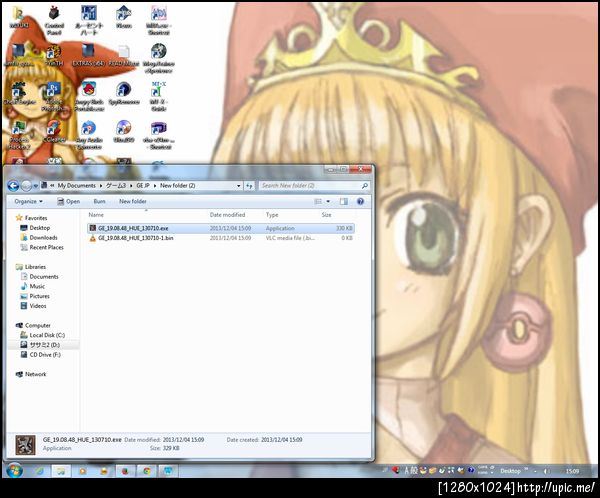Image resolution: width=600 pixels, height=498 pixels.
Task: Open the volume tray icon
Action: [x=547, y=471]
